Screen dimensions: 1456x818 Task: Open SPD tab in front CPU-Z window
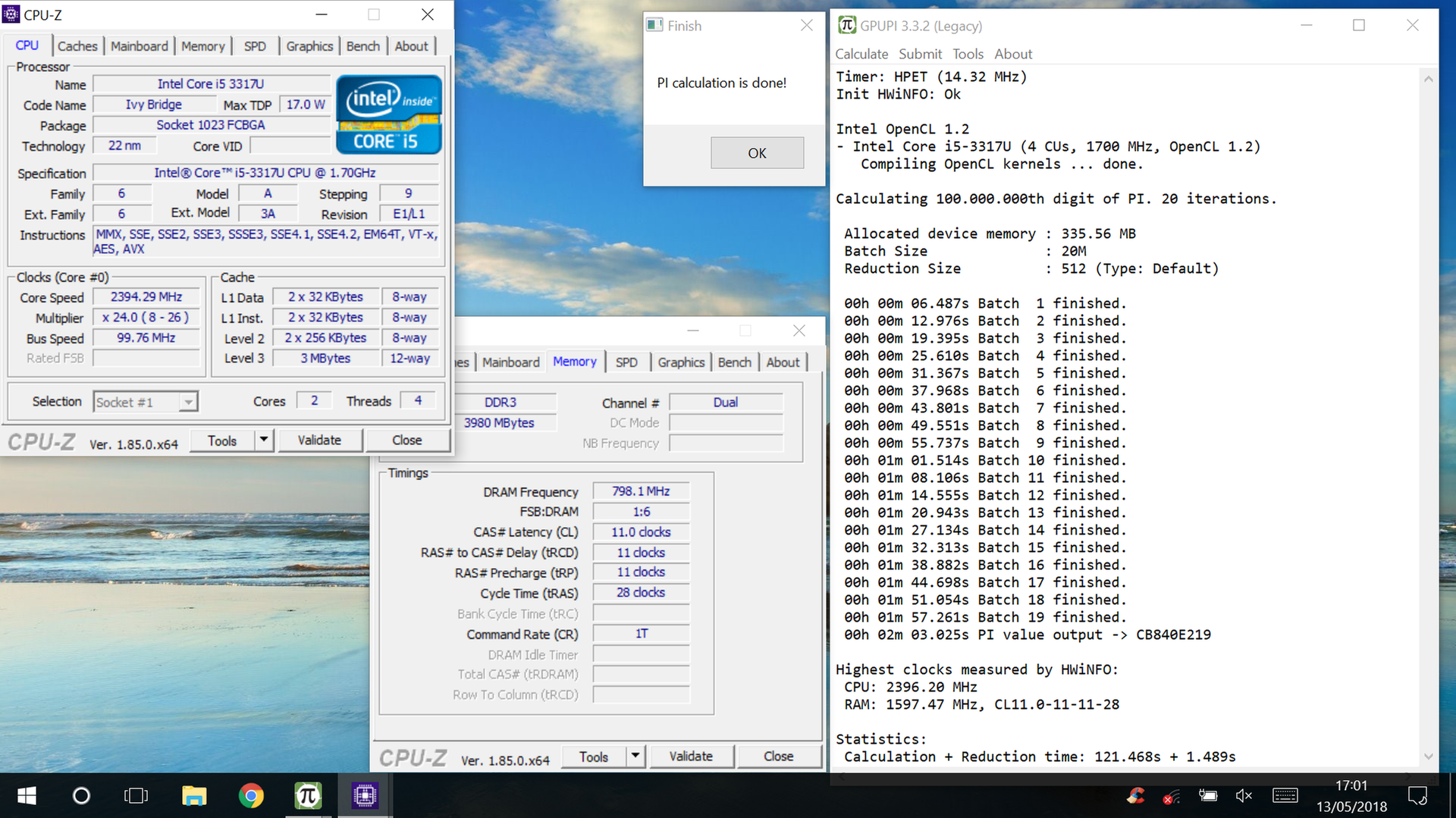[x=255, y=46]
